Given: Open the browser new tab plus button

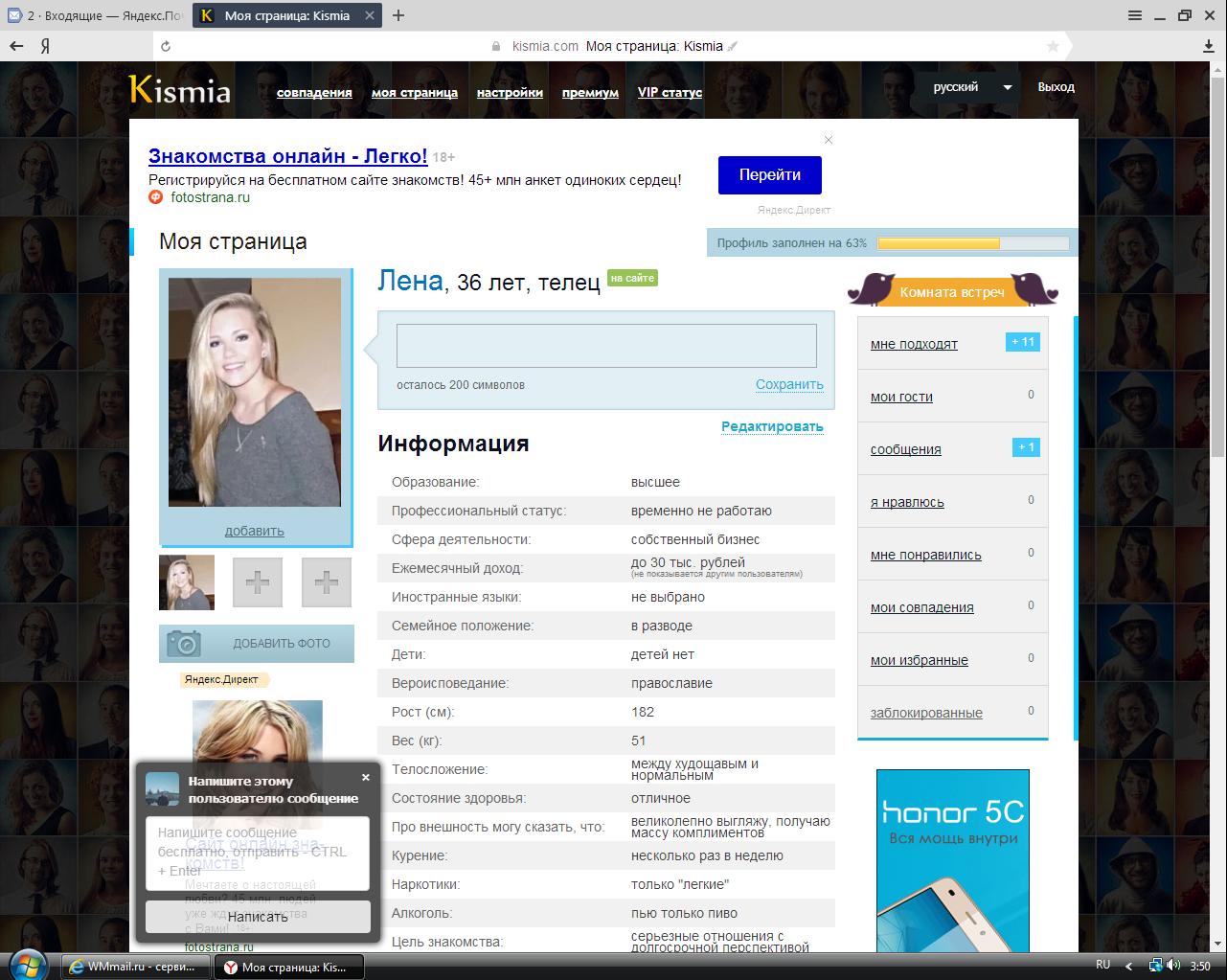Looking at the screenshot, I should coord(398,15).
